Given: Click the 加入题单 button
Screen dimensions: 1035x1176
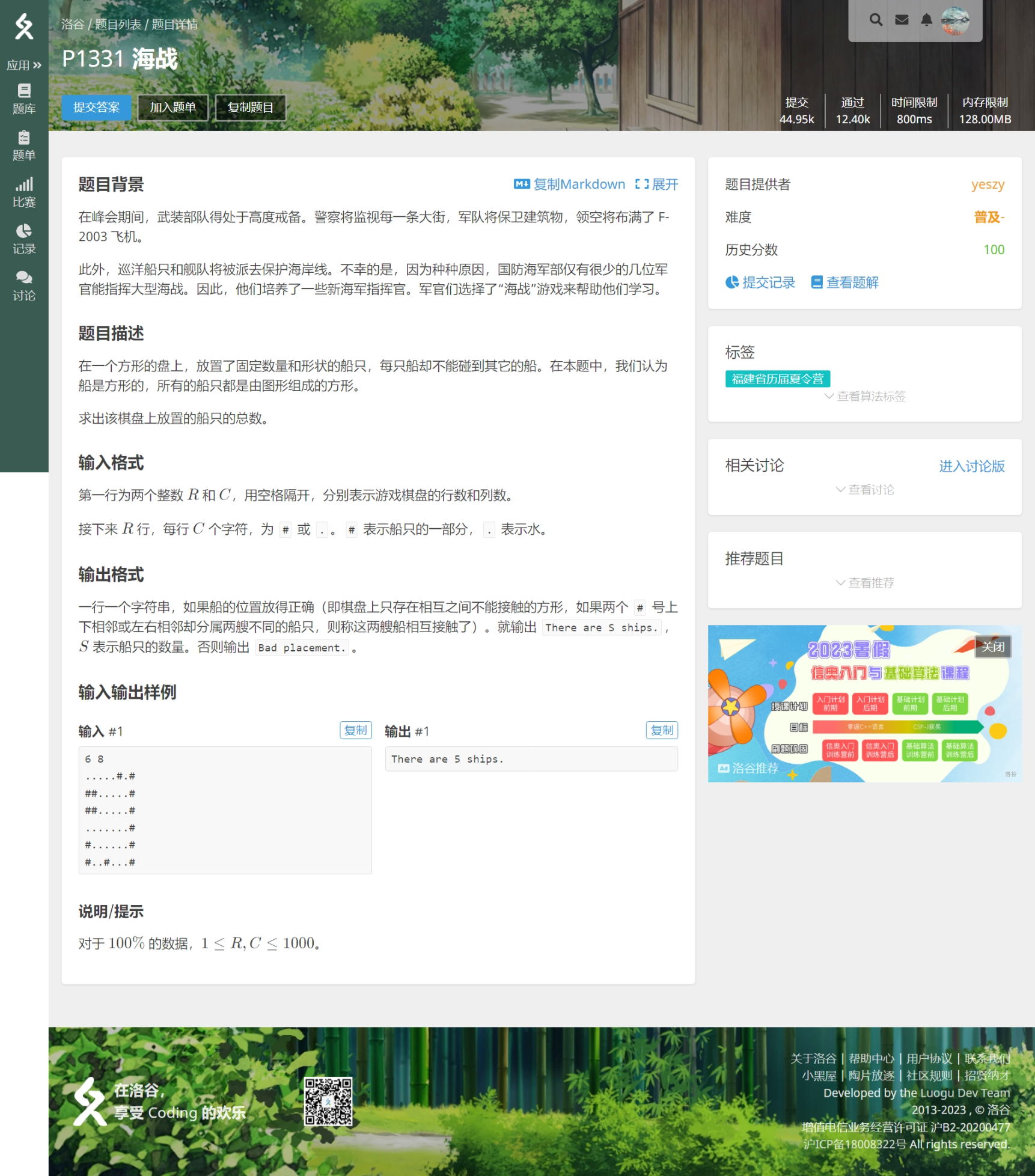Looking at the screenshot, I should (x=172, y=108).
